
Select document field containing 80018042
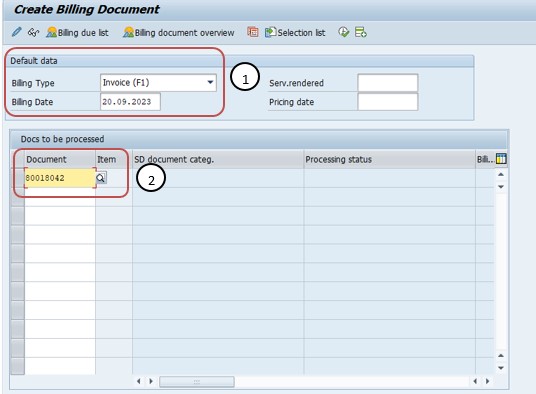(60, 178)
